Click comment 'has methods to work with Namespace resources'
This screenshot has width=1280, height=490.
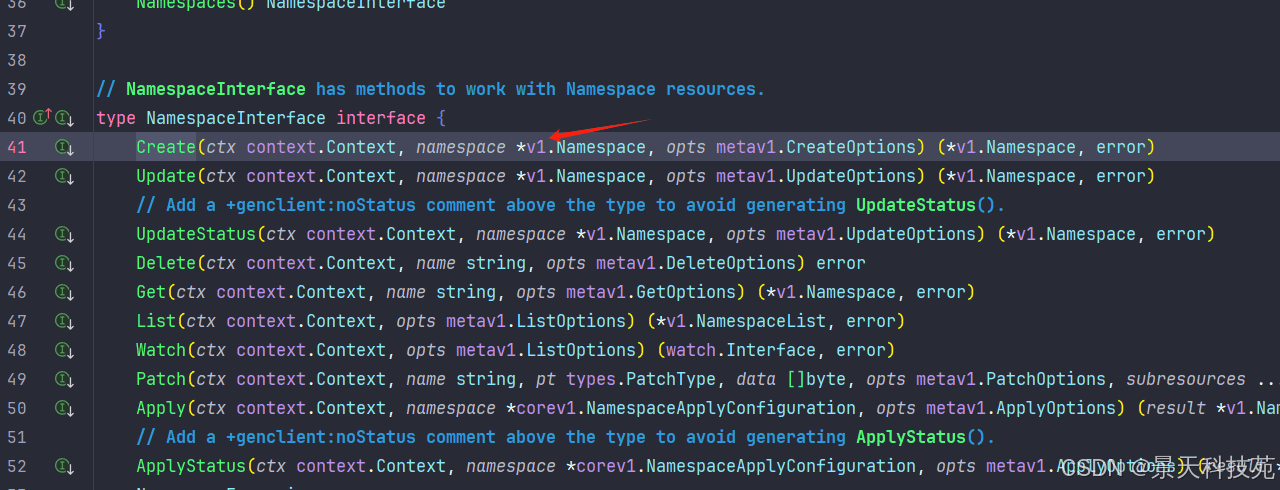pos(540,89)
